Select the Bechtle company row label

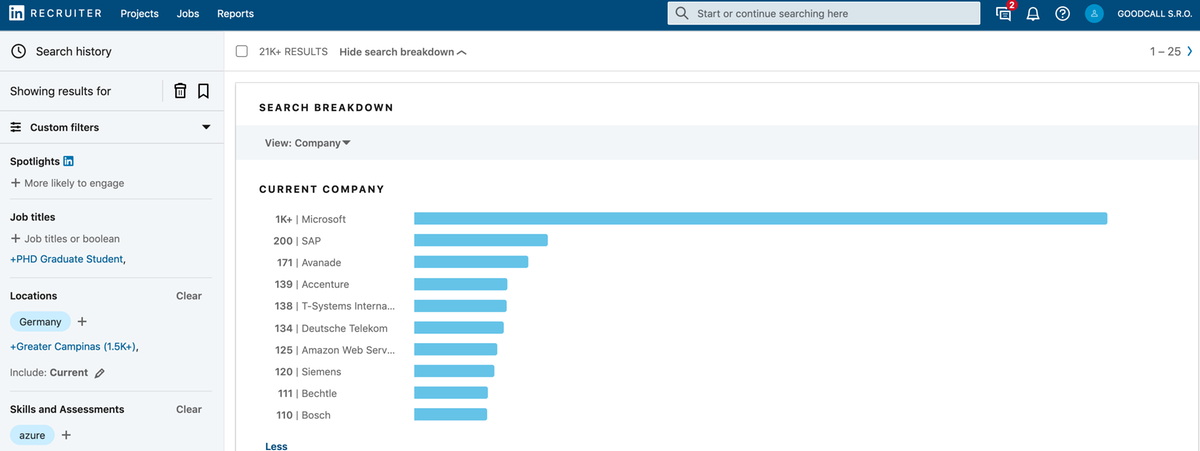(x=319, y=394)
